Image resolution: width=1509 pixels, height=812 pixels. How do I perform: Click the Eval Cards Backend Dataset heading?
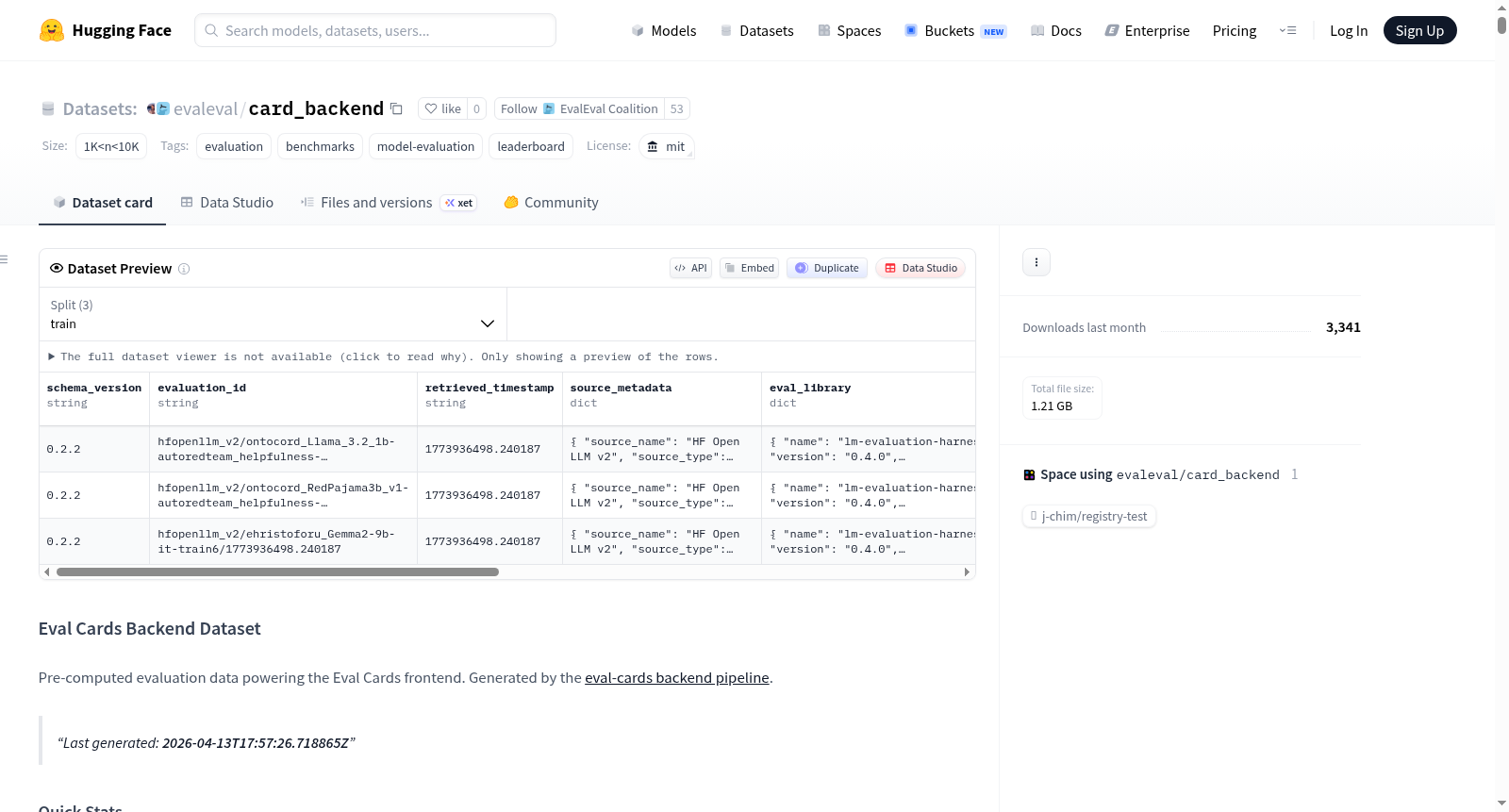click(150, 629)
